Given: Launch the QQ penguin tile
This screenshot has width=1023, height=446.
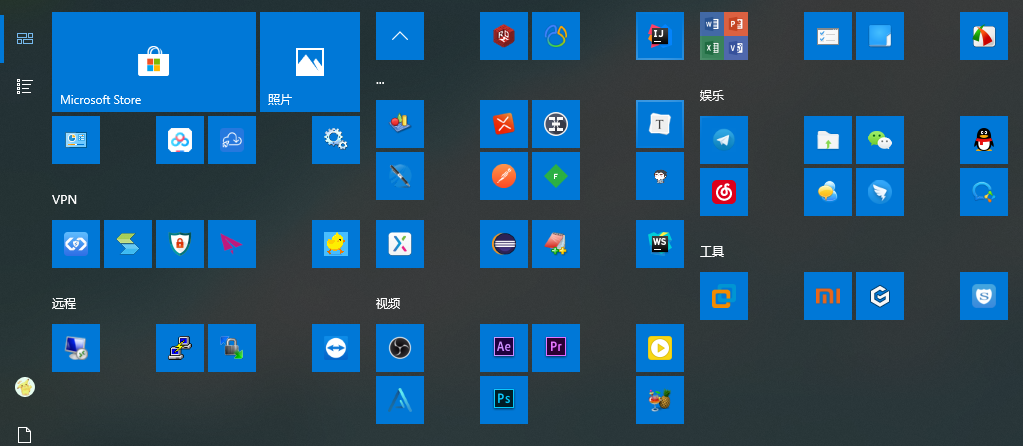Looking at the screenshot, I should tap(984, 140).
